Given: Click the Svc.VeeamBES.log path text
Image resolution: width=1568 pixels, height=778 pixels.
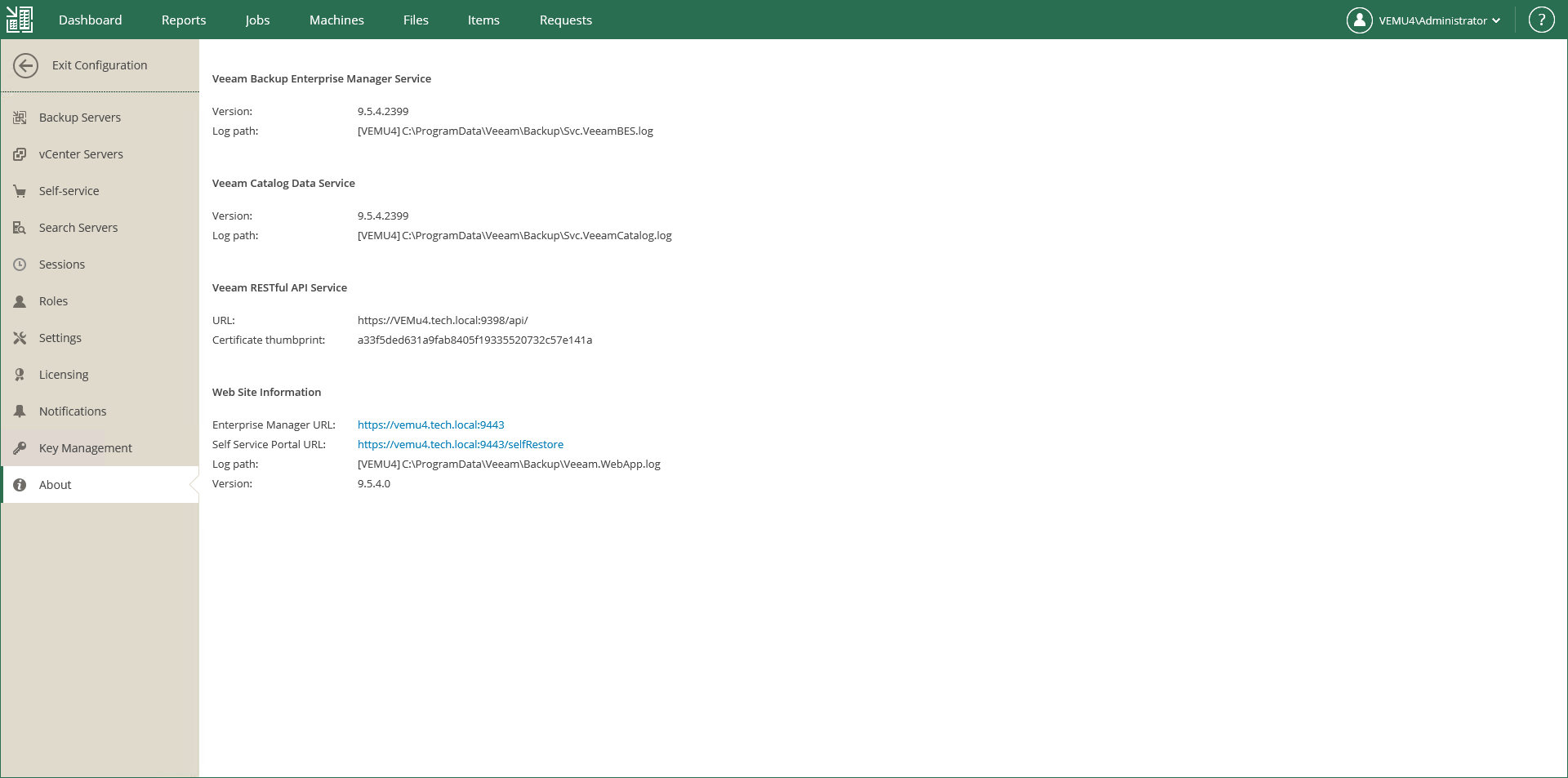Looking at the screenshot, I should [x=506, y=131].
